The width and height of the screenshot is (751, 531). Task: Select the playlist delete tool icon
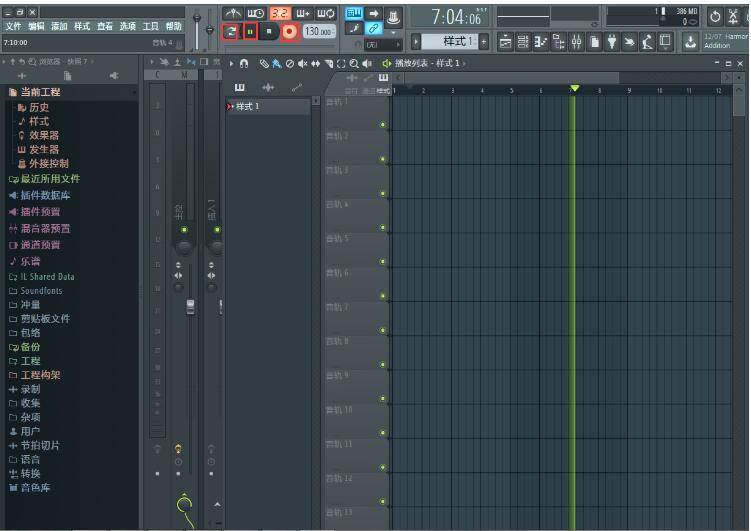[289, 63]
